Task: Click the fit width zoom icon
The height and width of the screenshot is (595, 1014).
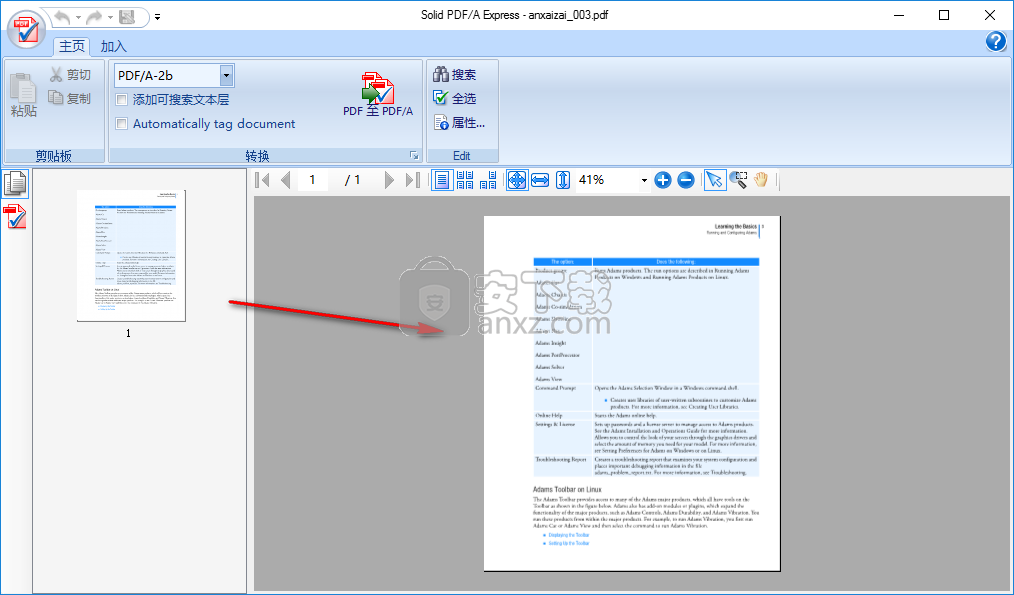Action: tap(540, 180)
